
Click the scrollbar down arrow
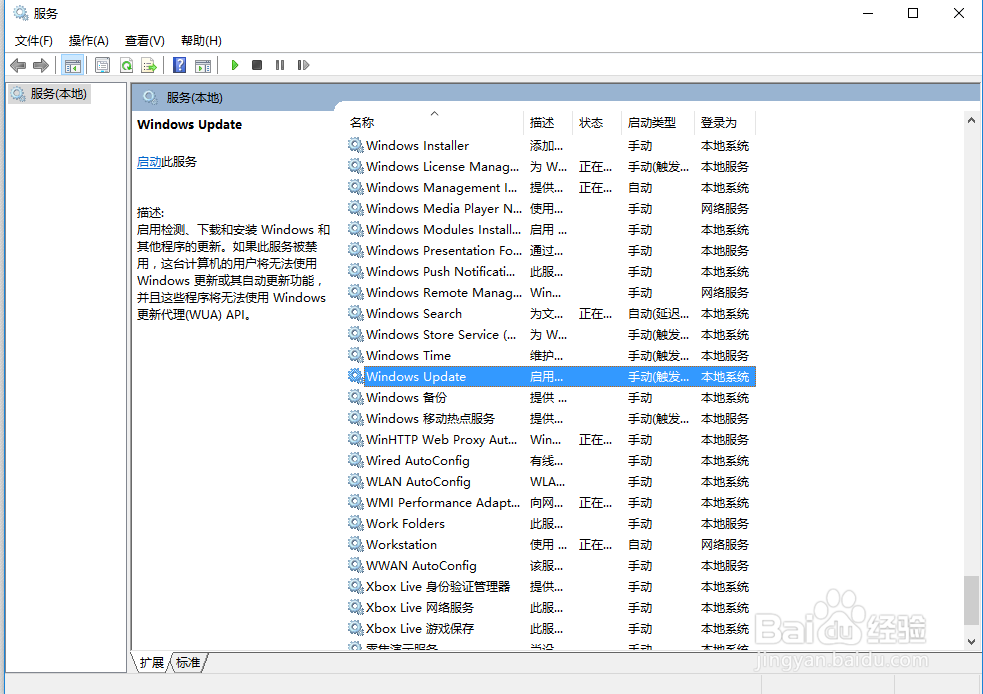pos(971,641)
